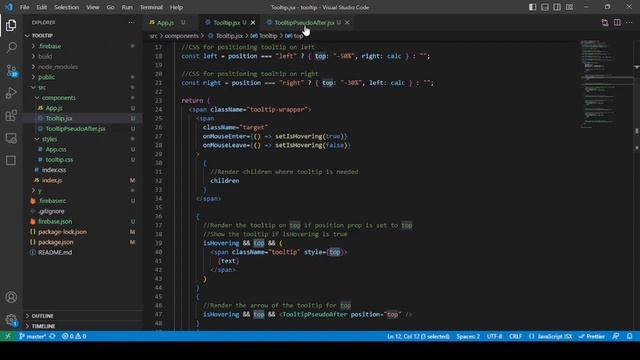The image size is (640, 360).
Task: Open the Extensions view icon
Action: coord(11,116)
